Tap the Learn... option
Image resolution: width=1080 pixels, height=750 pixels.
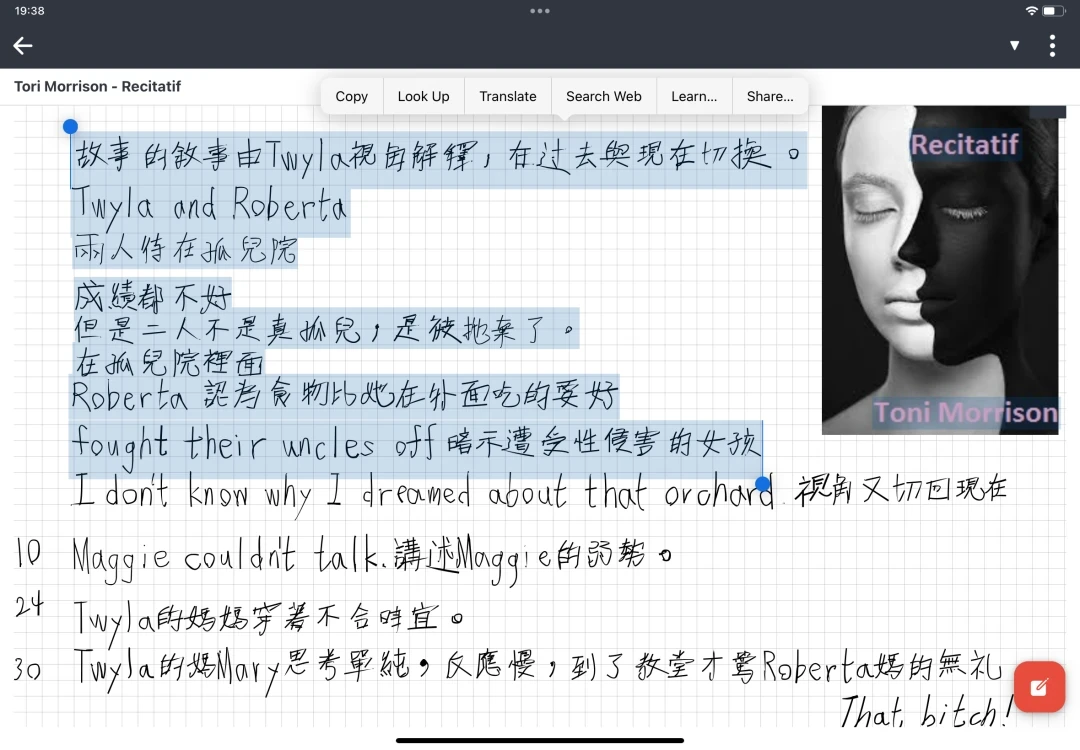pos(694,96)
